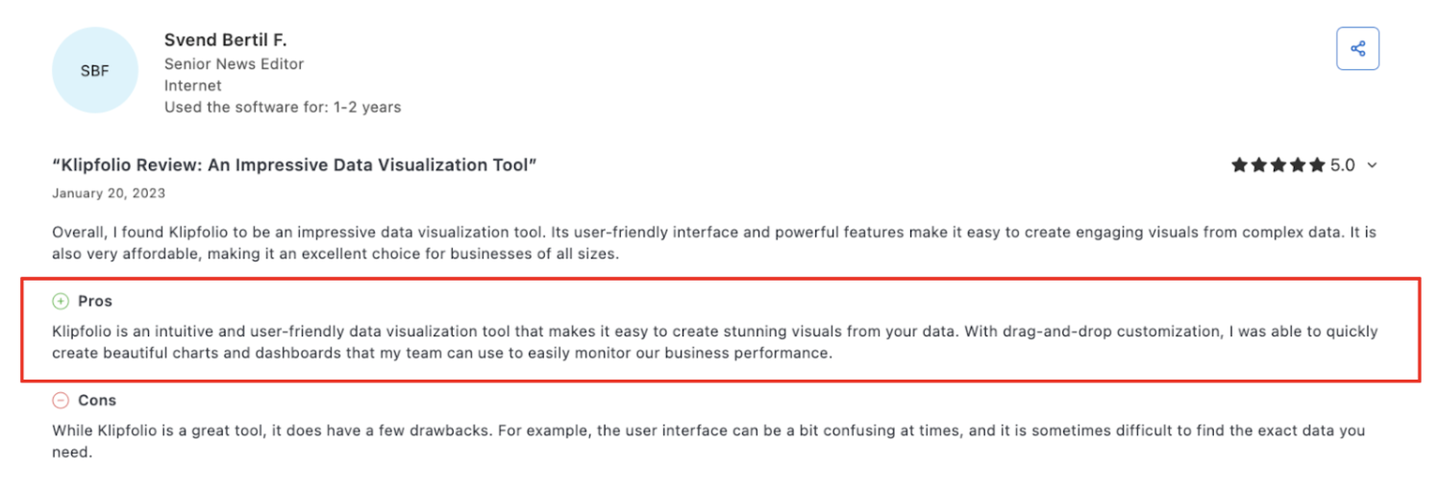Click the green plus Pros icon
Viewport: 1440px width, 494px height.
[61, 301]
